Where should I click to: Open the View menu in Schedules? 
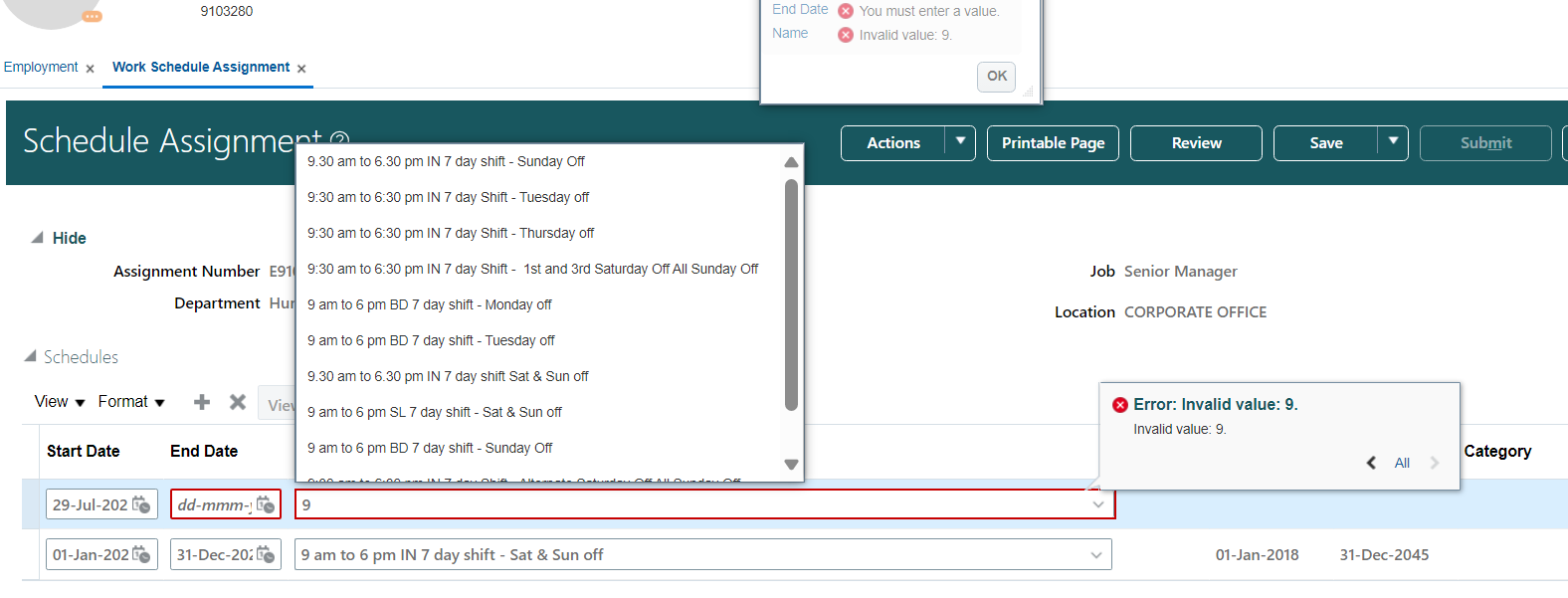coord(60,402)
